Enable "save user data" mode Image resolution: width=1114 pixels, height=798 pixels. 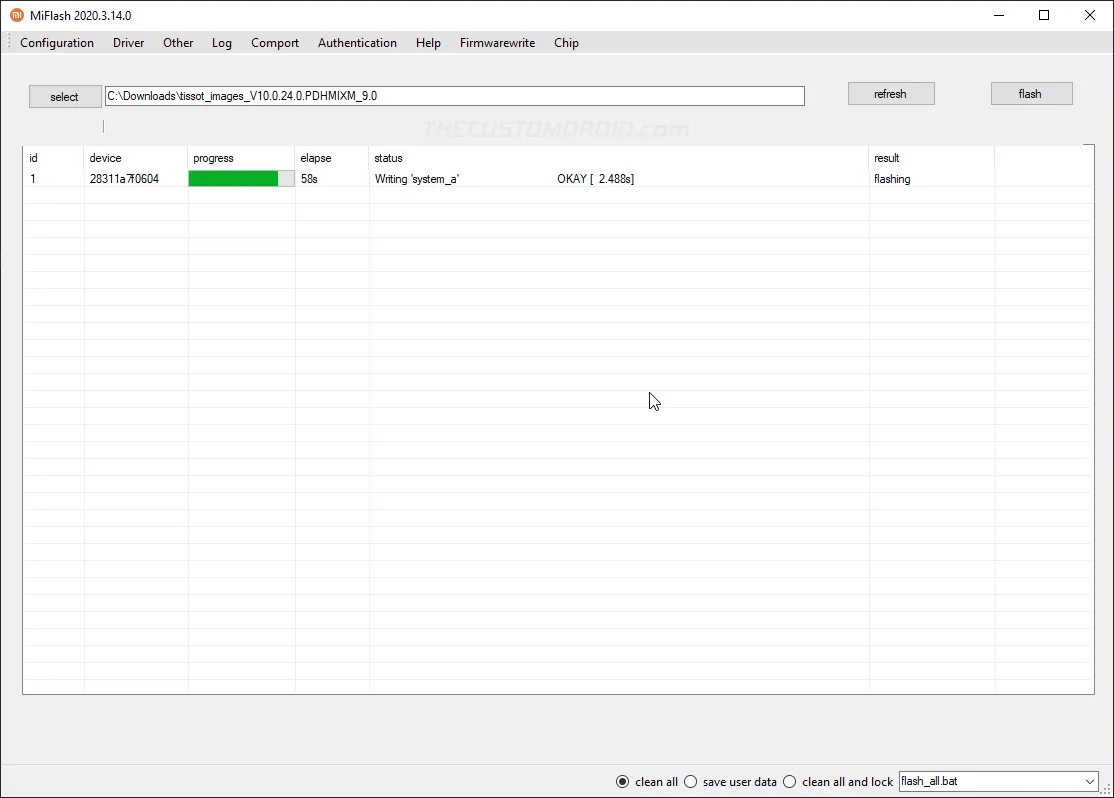[x=690, y=781]
